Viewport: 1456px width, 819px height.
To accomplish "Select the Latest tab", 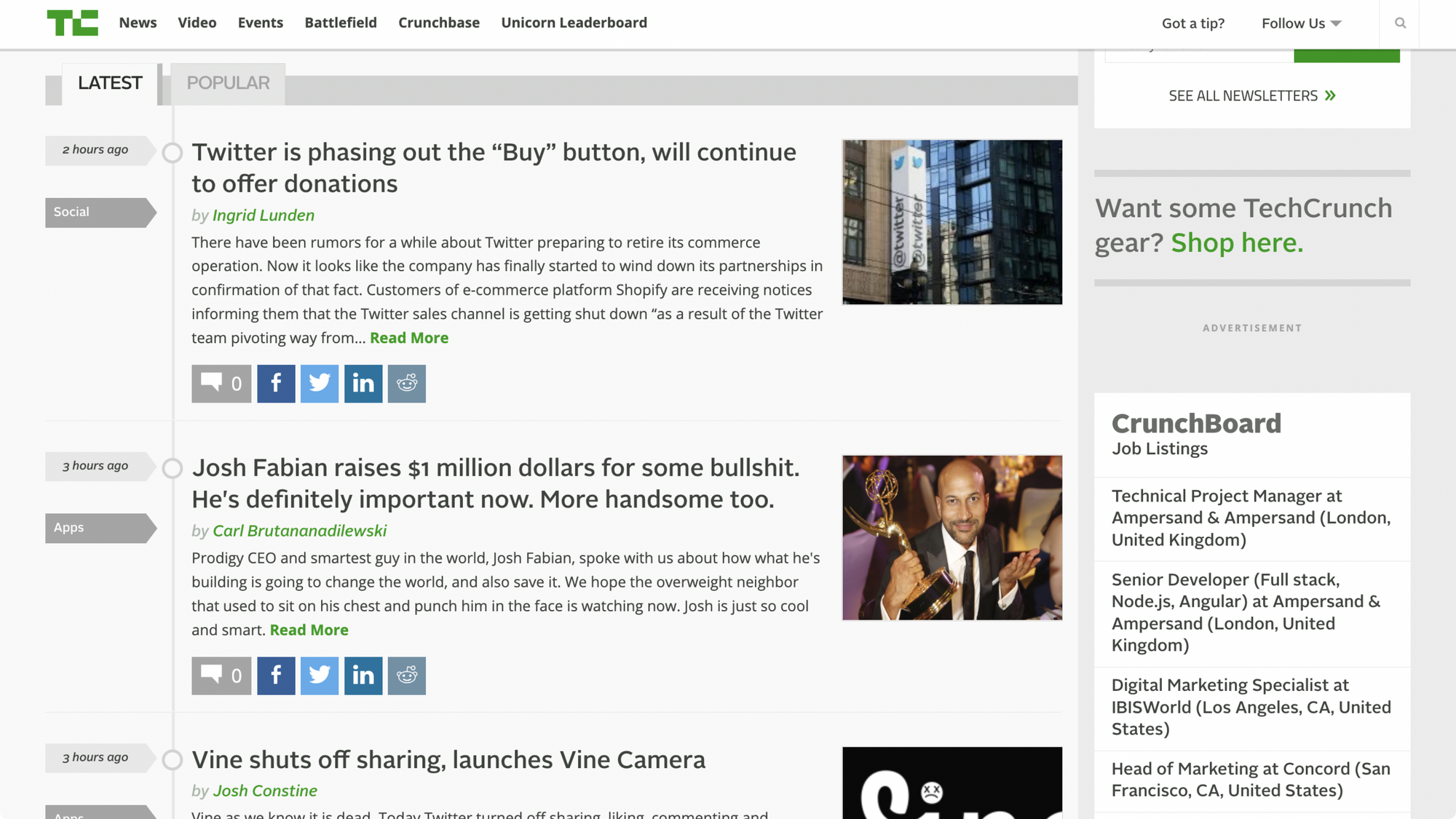I will 110,83.
